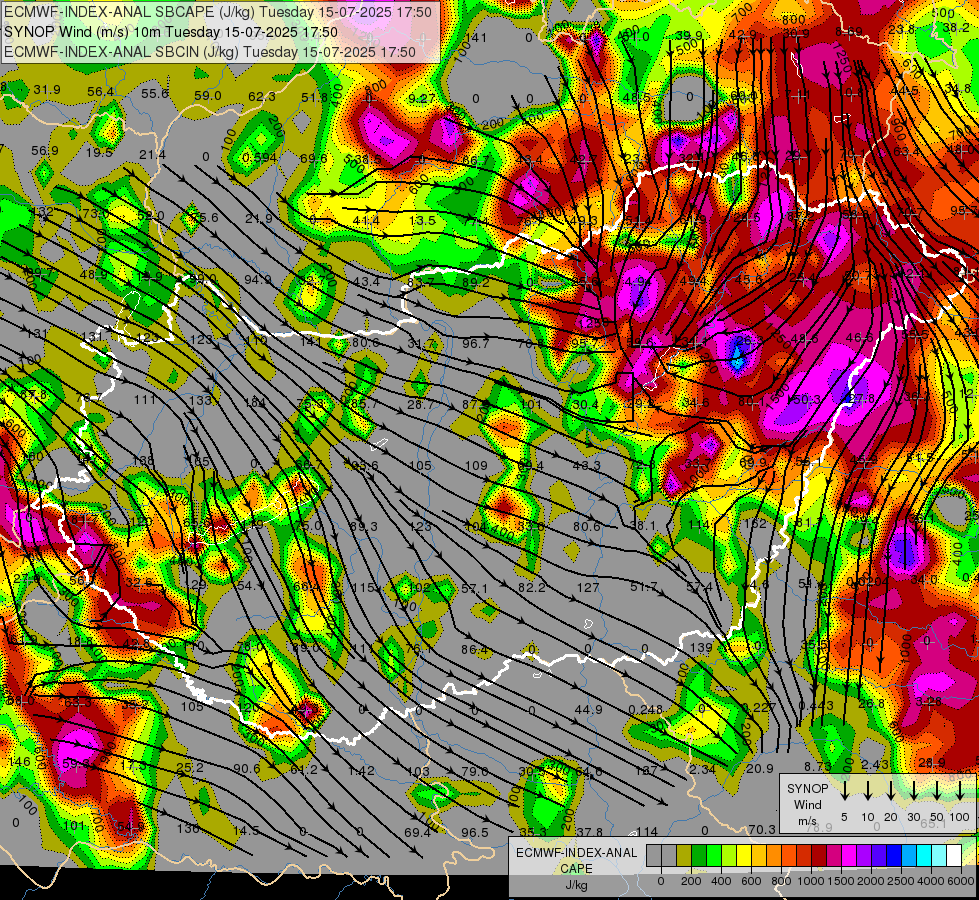
Task: Click the map value '3.28'
Action: click(x=928, y=701)
